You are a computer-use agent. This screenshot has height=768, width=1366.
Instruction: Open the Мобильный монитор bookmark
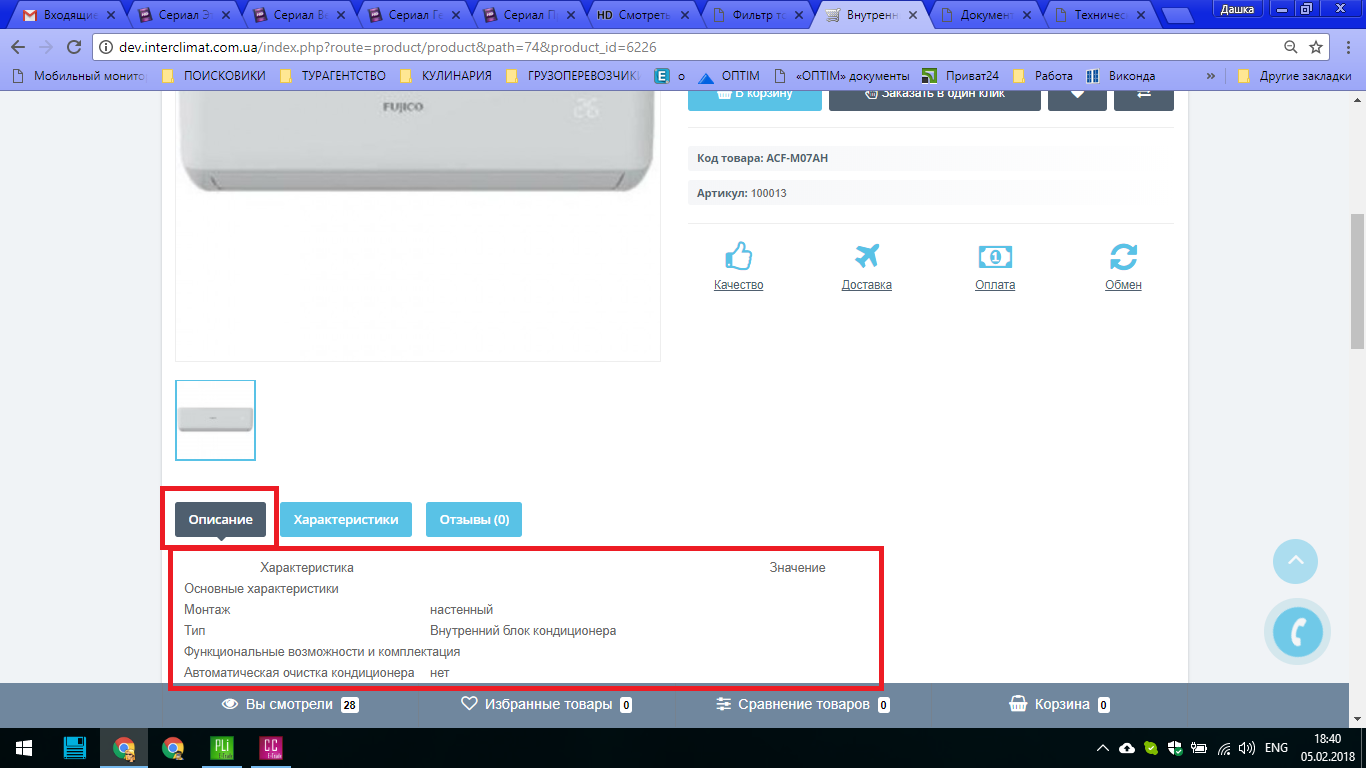tap(79, 75)
